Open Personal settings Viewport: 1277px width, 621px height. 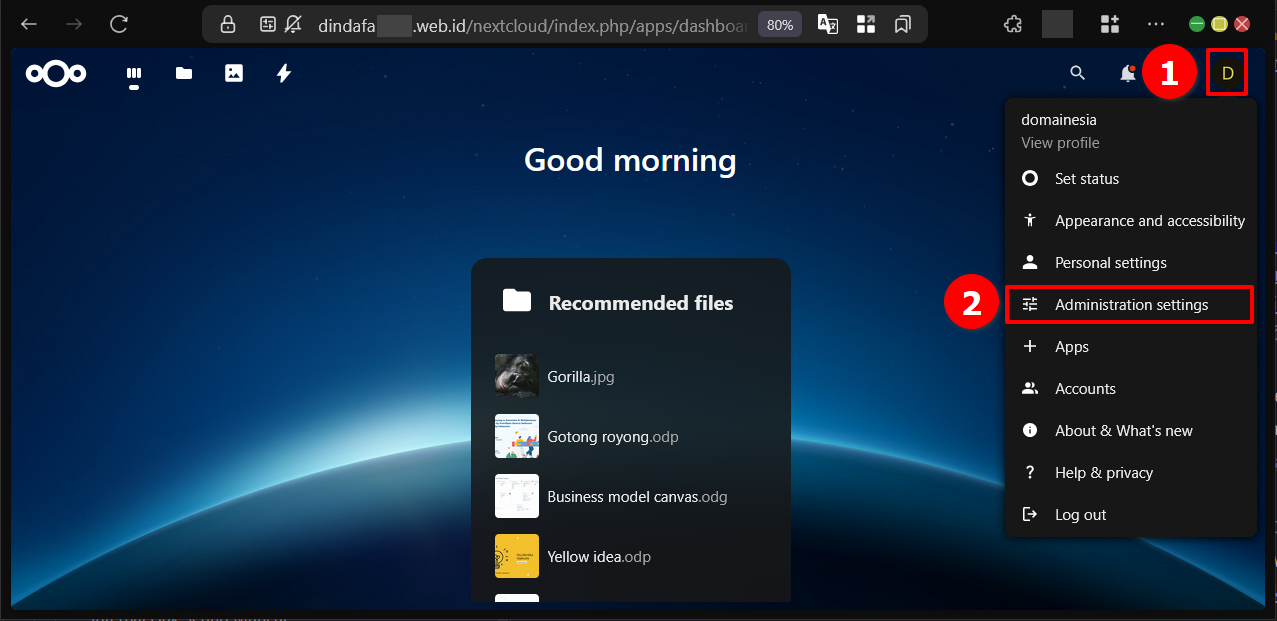[1110, 263]
